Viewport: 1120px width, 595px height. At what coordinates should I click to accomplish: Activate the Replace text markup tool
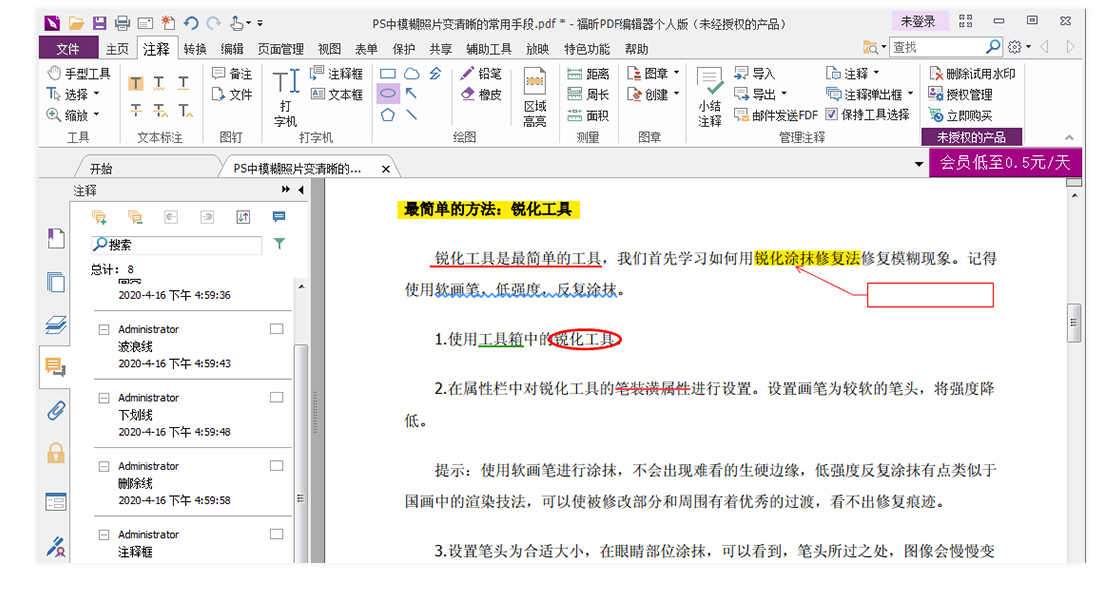160,110
